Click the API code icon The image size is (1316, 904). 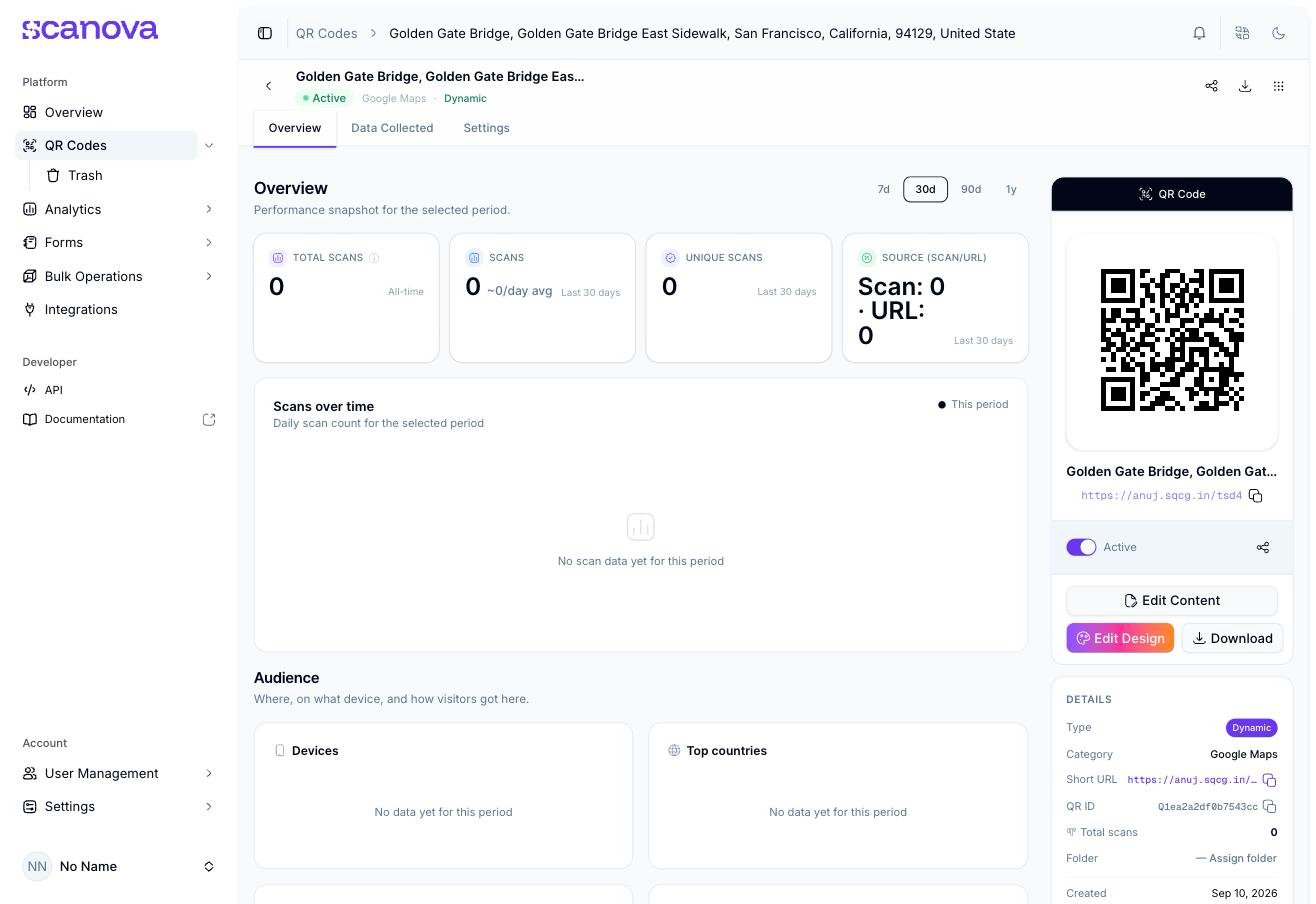coord(30,390)
